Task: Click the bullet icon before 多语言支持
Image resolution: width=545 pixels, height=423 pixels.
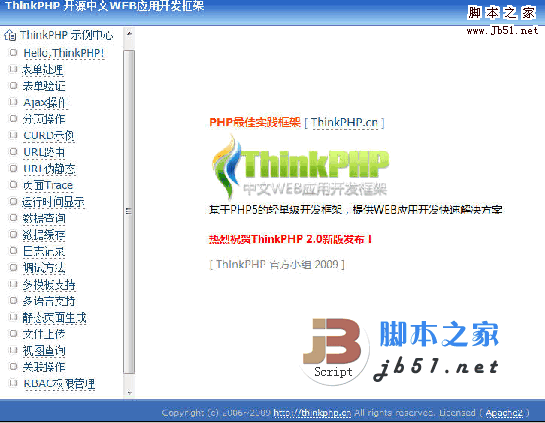Action: (x=13, y=300)
